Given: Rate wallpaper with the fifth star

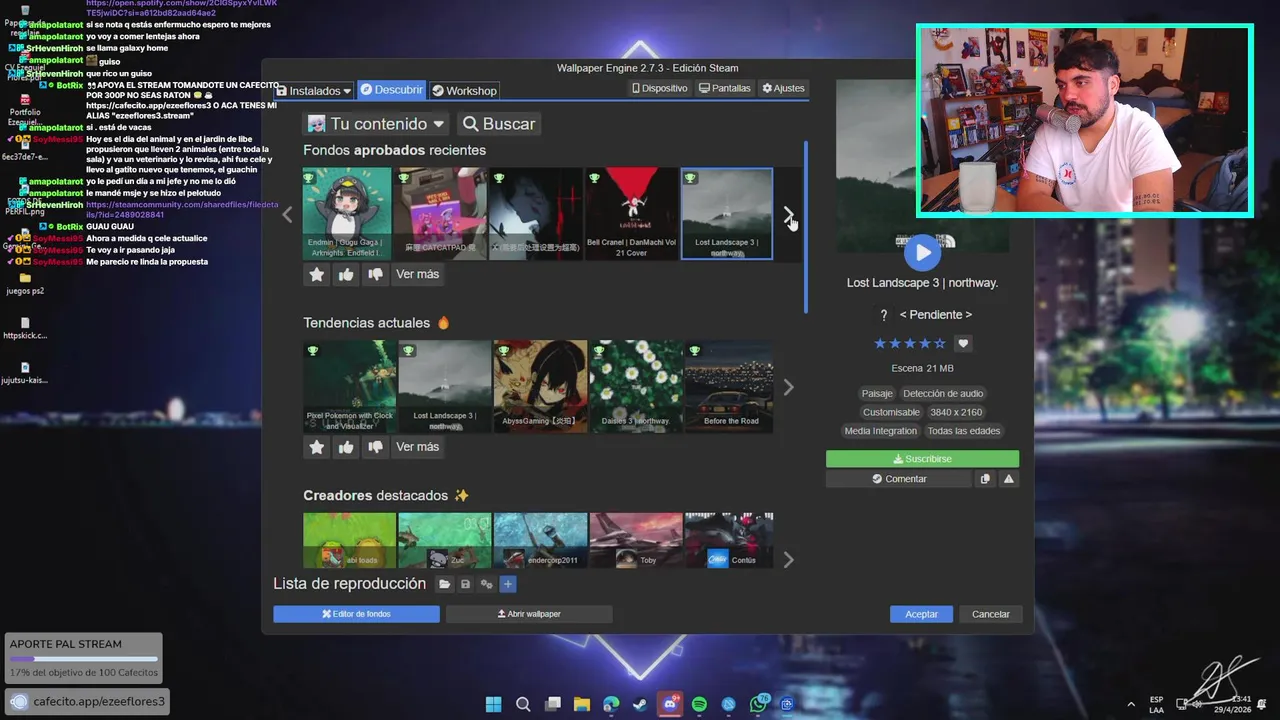Looking at the screenshot, I should (939, 343).
